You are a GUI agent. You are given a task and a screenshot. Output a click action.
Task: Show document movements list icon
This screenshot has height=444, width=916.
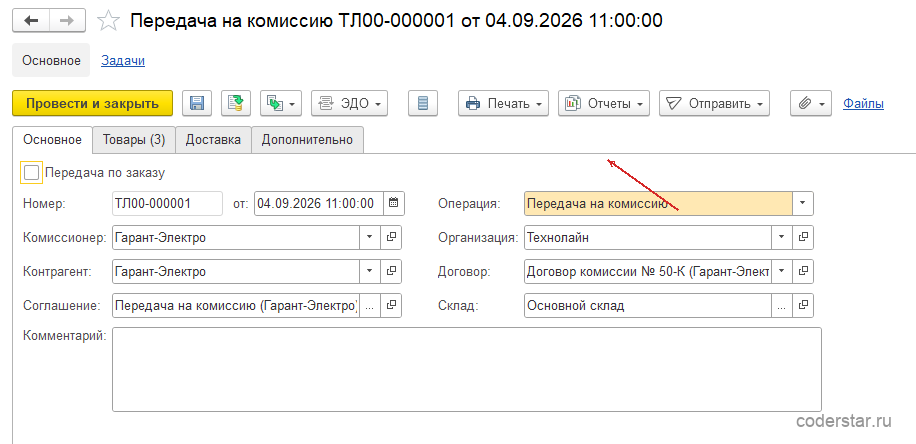point(423,104)
